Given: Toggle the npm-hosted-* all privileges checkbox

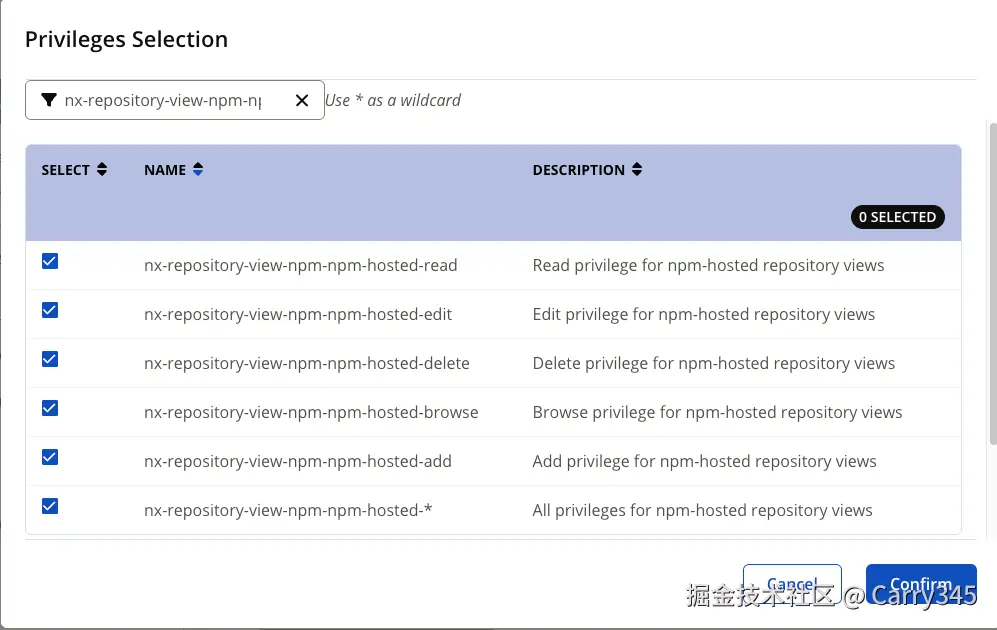Looking at the screenshot, I should tap(50, 506).
